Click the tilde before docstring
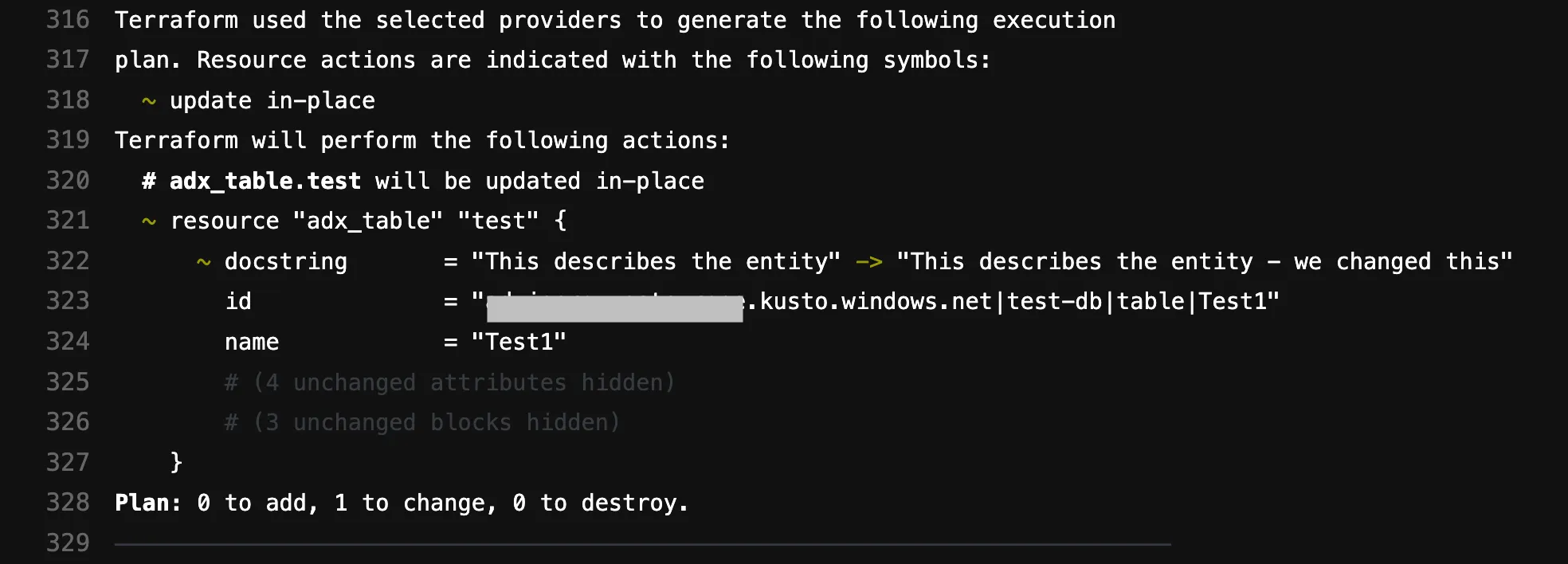This screenshot has height=564, width=1568. 204,262
